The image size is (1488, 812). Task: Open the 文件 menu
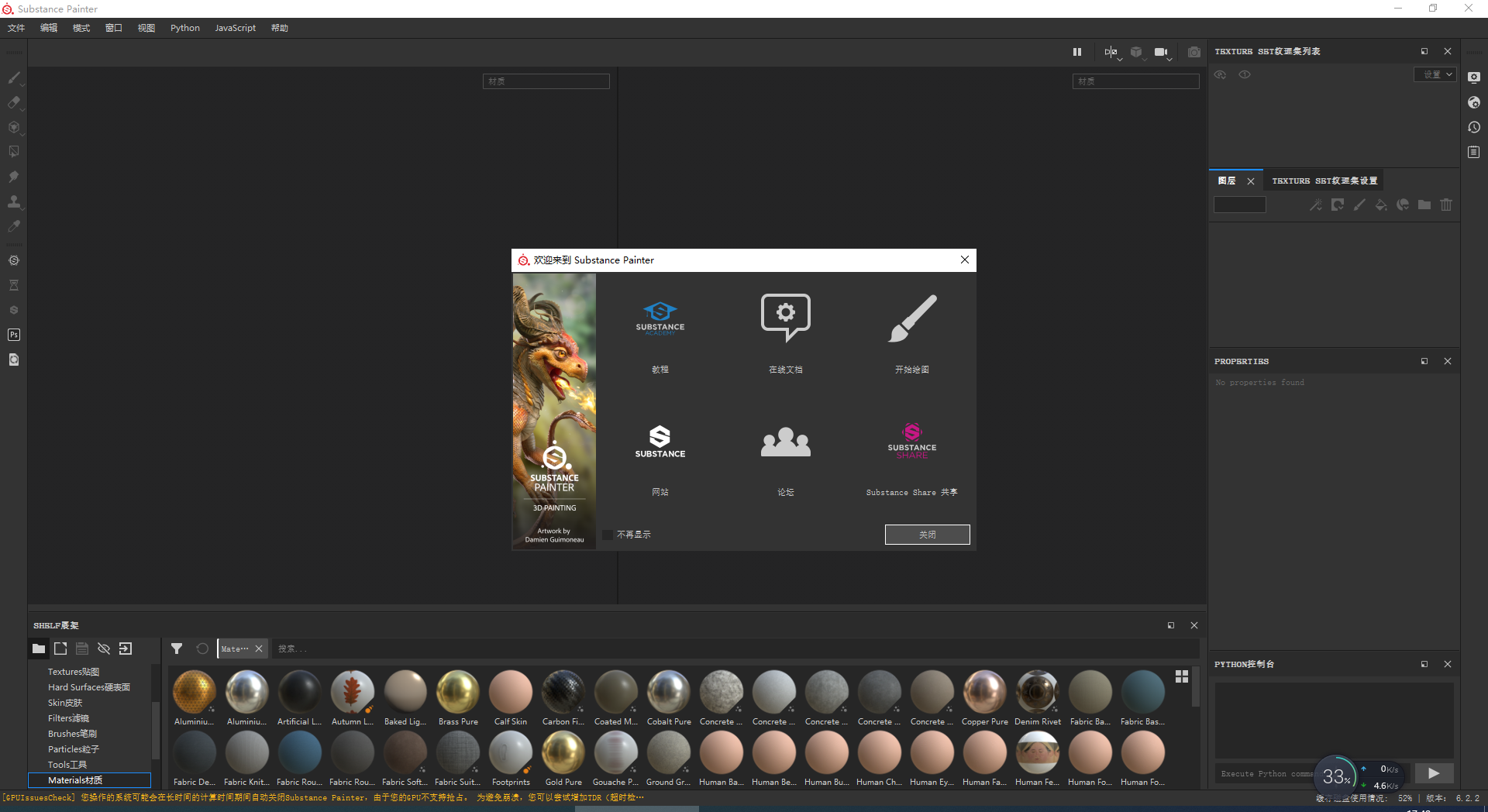pyautogui.click(x=16, y=28)
